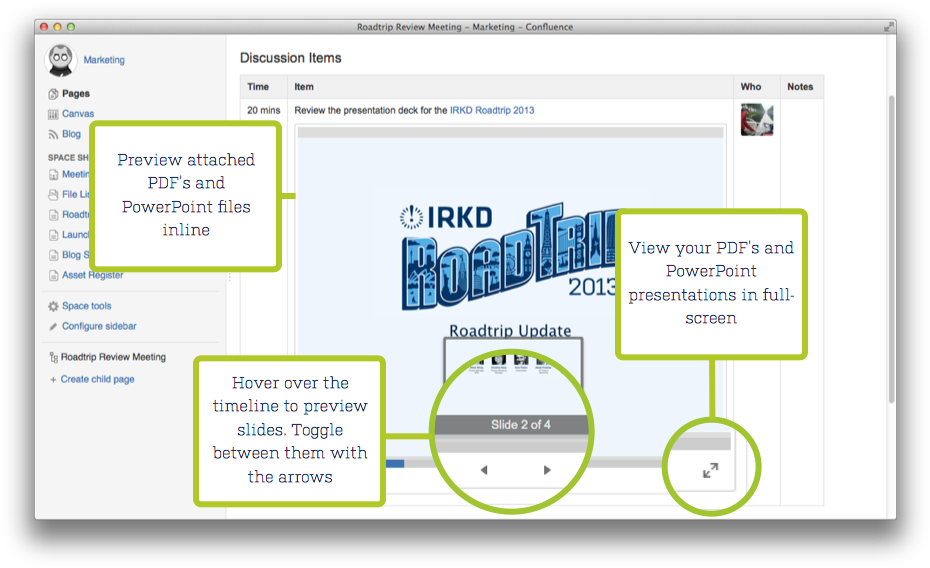
Task: Click the Pages icon in sidebar
Action: click(x=53, y=94)
